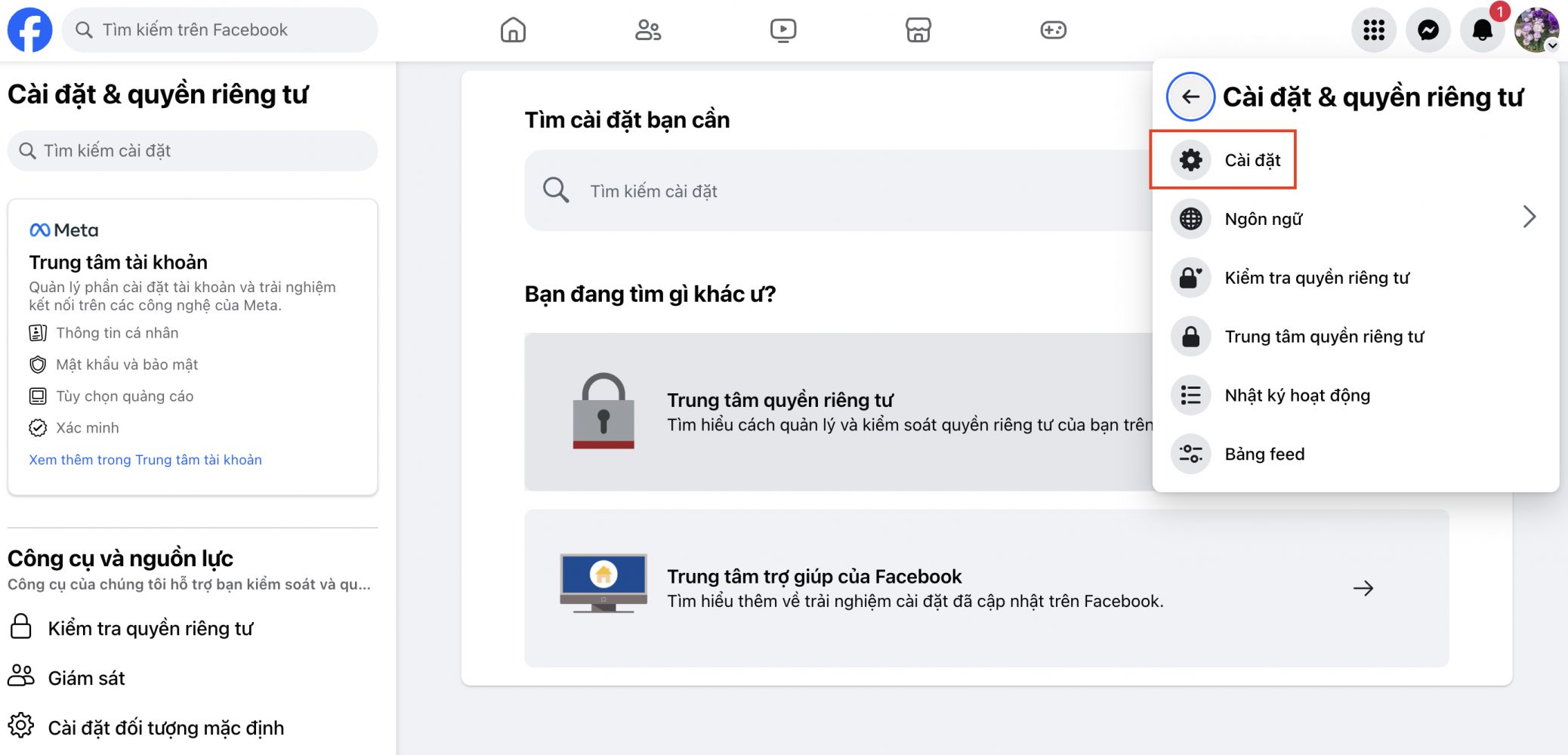
Task: Open the Marketplace storefront icon
Action: coord(918,30)
